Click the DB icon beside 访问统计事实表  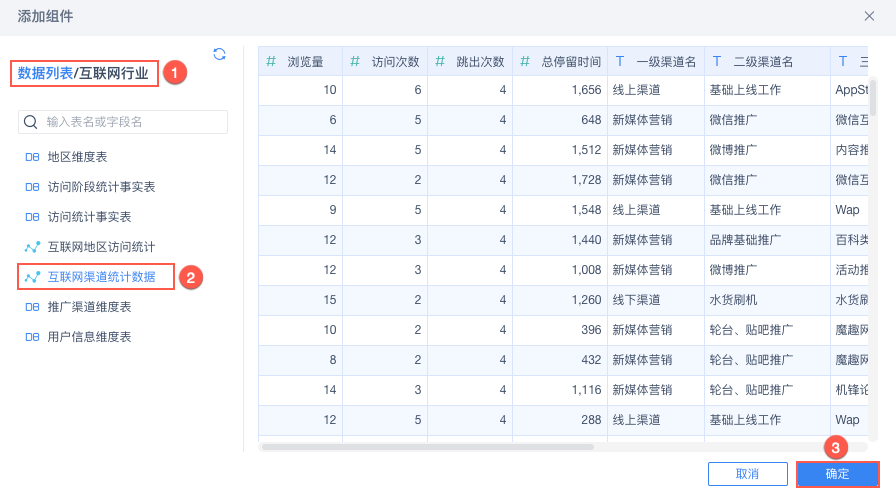point(31,217)
